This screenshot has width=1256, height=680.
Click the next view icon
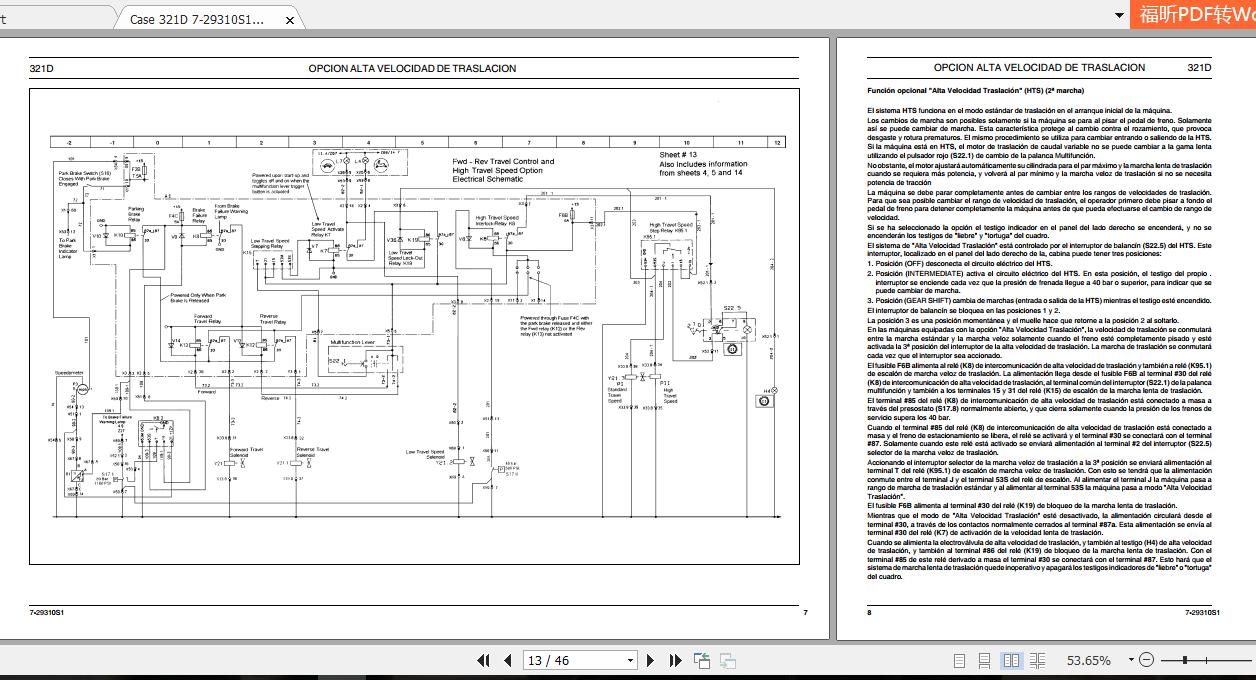pyautogui.click(x=727, y=660)
